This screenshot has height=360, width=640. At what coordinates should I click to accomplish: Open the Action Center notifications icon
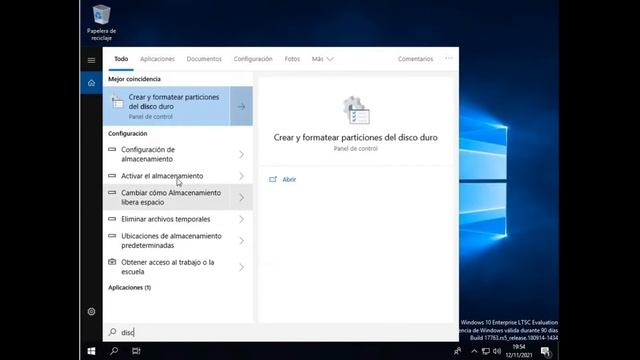point(545,351)
